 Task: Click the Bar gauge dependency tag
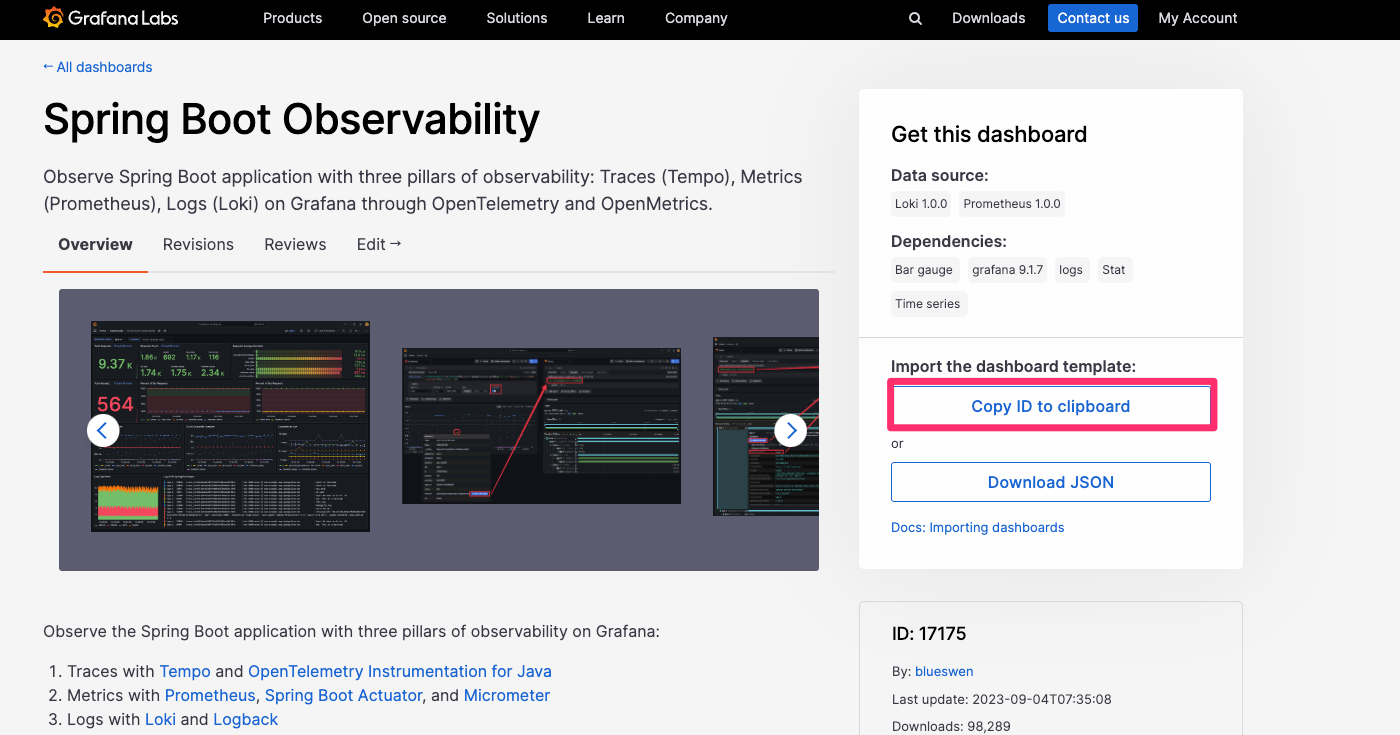(924, 270)
